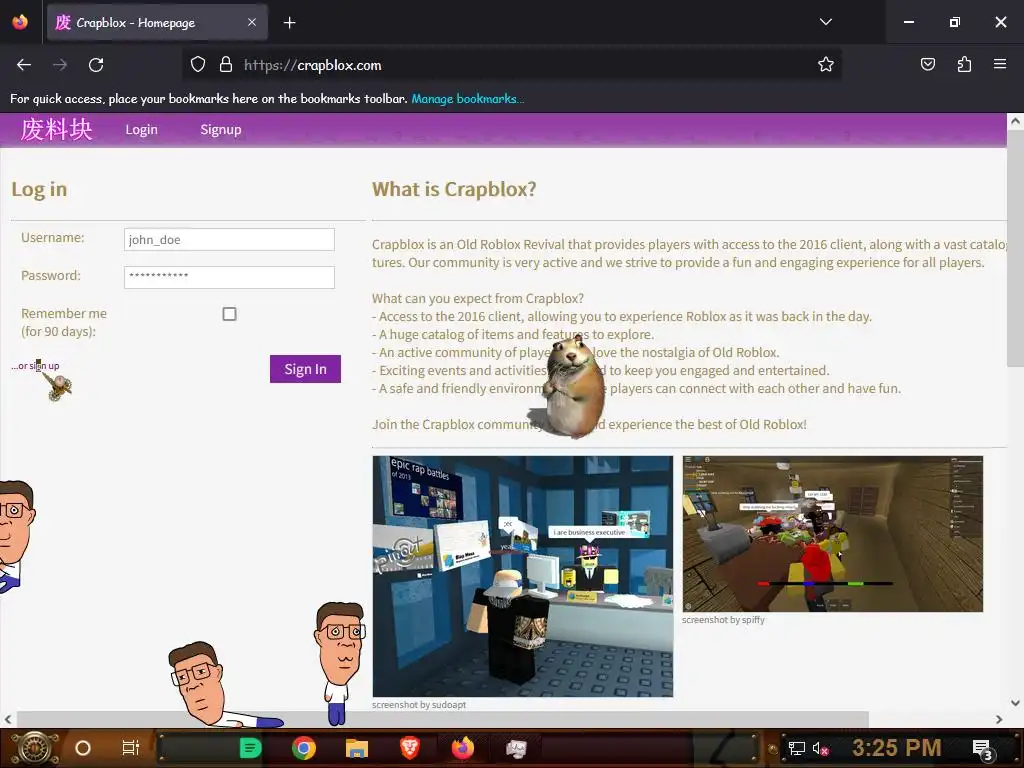Open the tracking protection shield icon
The height and width of the screenshot is (768, 1024).
[x=198, y=64]
